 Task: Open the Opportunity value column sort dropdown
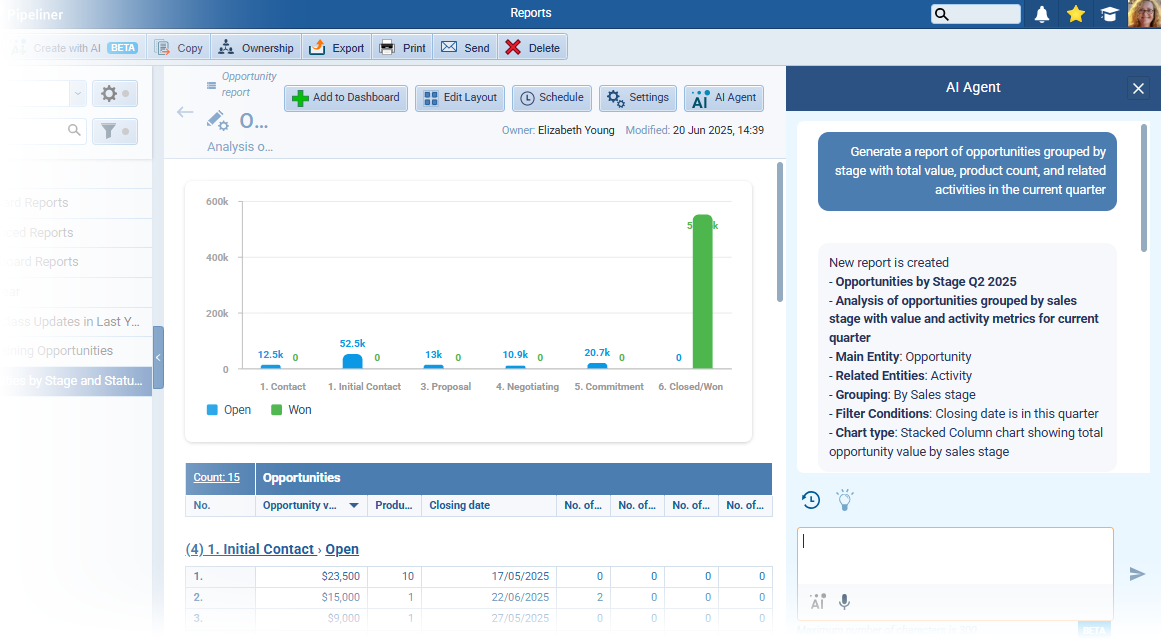click(x=353, y=506)
